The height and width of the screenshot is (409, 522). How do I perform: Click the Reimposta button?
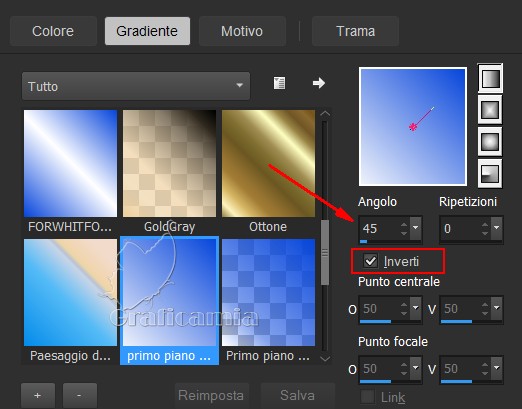[211, 396]
